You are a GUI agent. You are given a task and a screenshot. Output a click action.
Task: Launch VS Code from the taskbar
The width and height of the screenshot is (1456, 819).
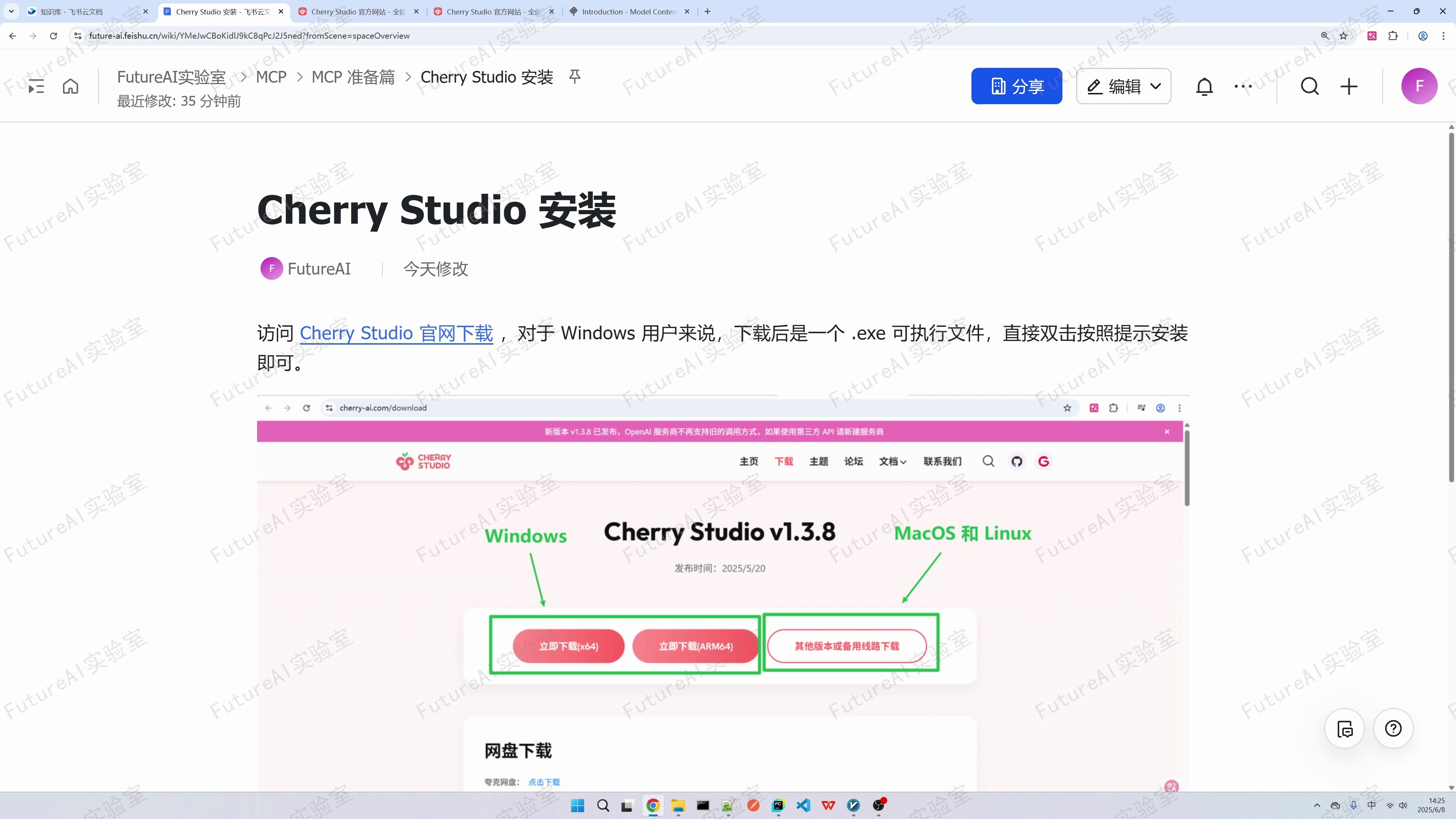click(x=803, y=805)
